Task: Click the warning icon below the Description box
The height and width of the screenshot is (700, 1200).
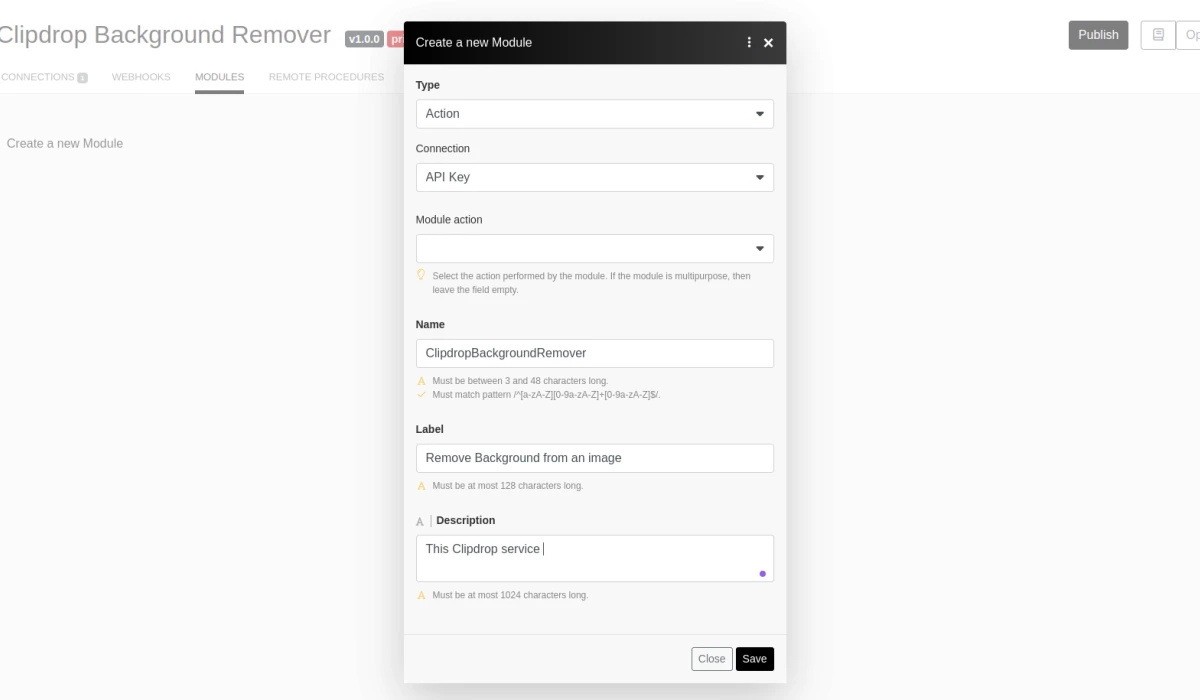Action: pos(421,595)
